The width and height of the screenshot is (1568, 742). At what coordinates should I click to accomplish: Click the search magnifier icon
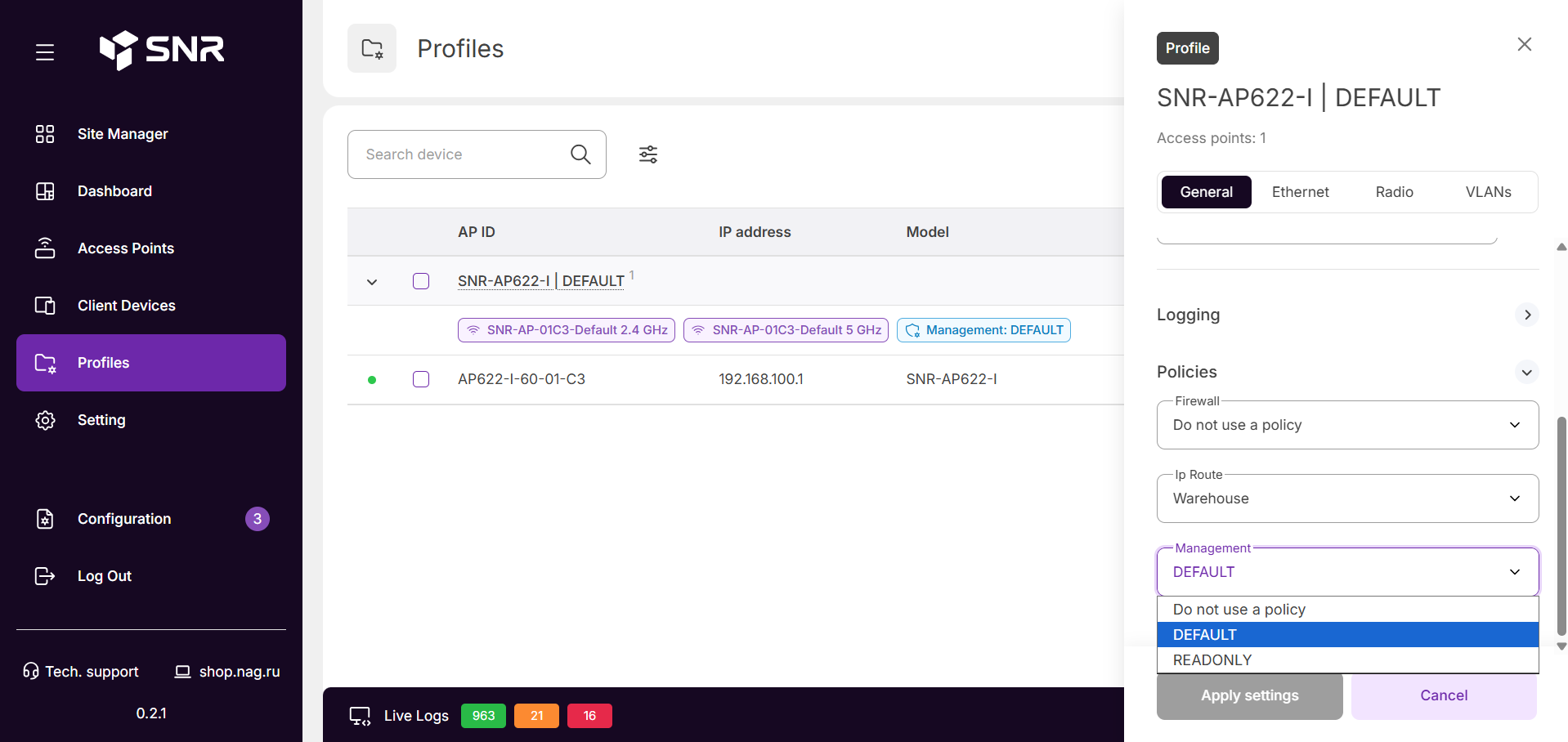click(x=580, y=154)
